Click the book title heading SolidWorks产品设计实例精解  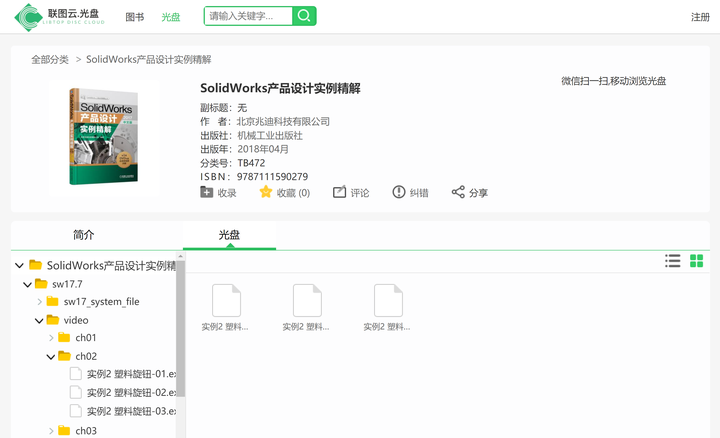pyautogui.click(x=280, y=88)
